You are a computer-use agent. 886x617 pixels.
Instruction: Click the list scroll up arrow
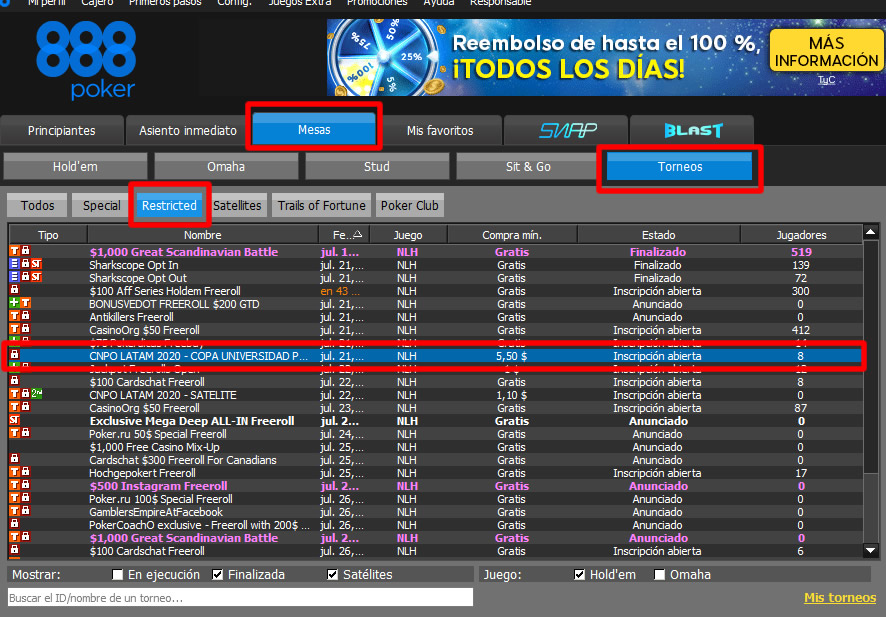click(871, 232)
